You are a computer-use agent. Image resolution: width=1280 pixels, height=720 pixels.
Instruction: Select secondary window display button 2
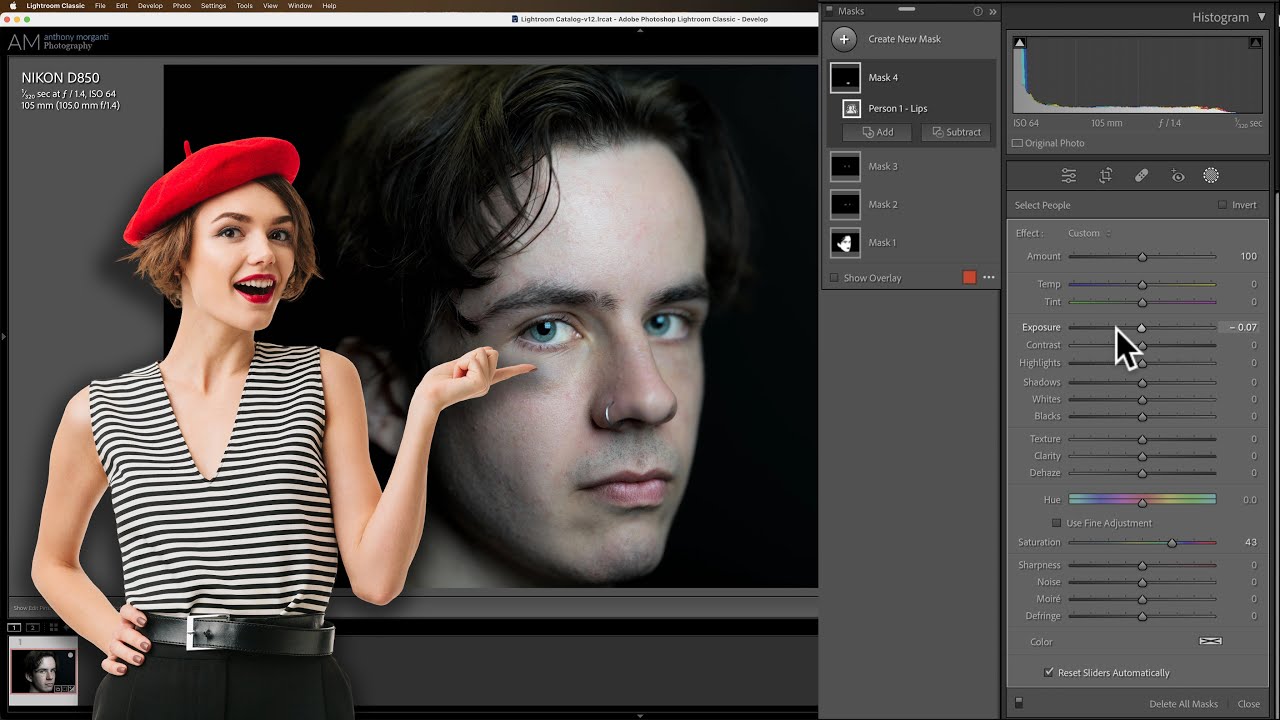[x=33, y=627]
